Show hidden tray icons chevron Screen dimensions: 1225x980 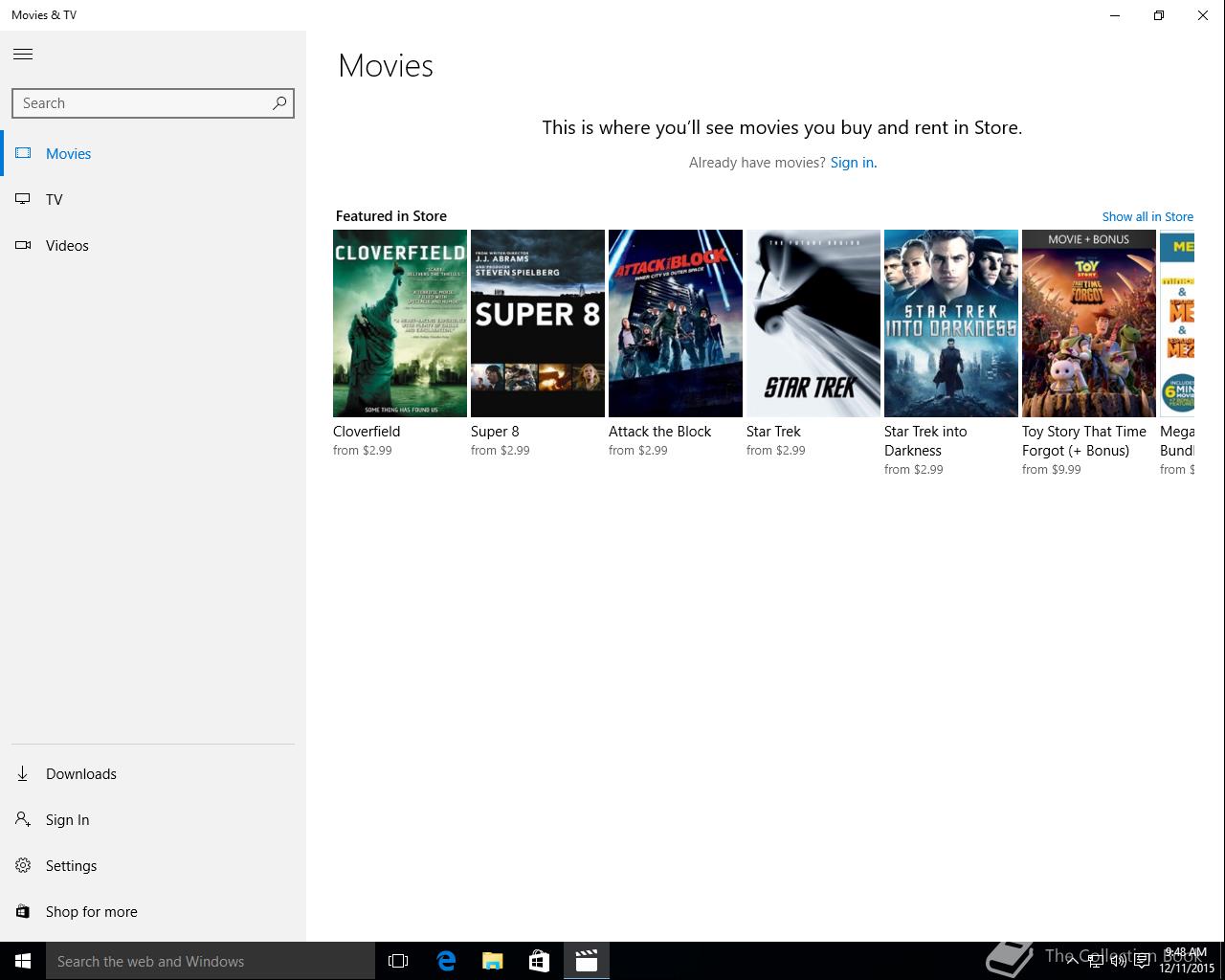coord(1072,962)
